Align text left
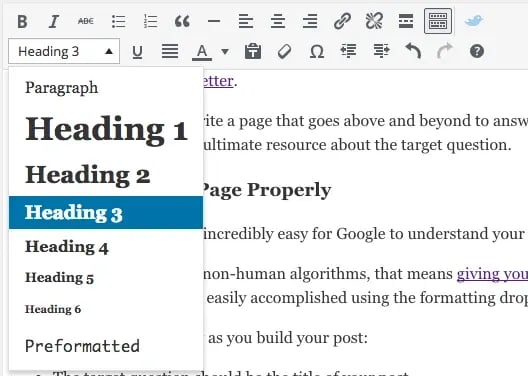This screenshot has width=528, height=376. [x=246, y=22]
